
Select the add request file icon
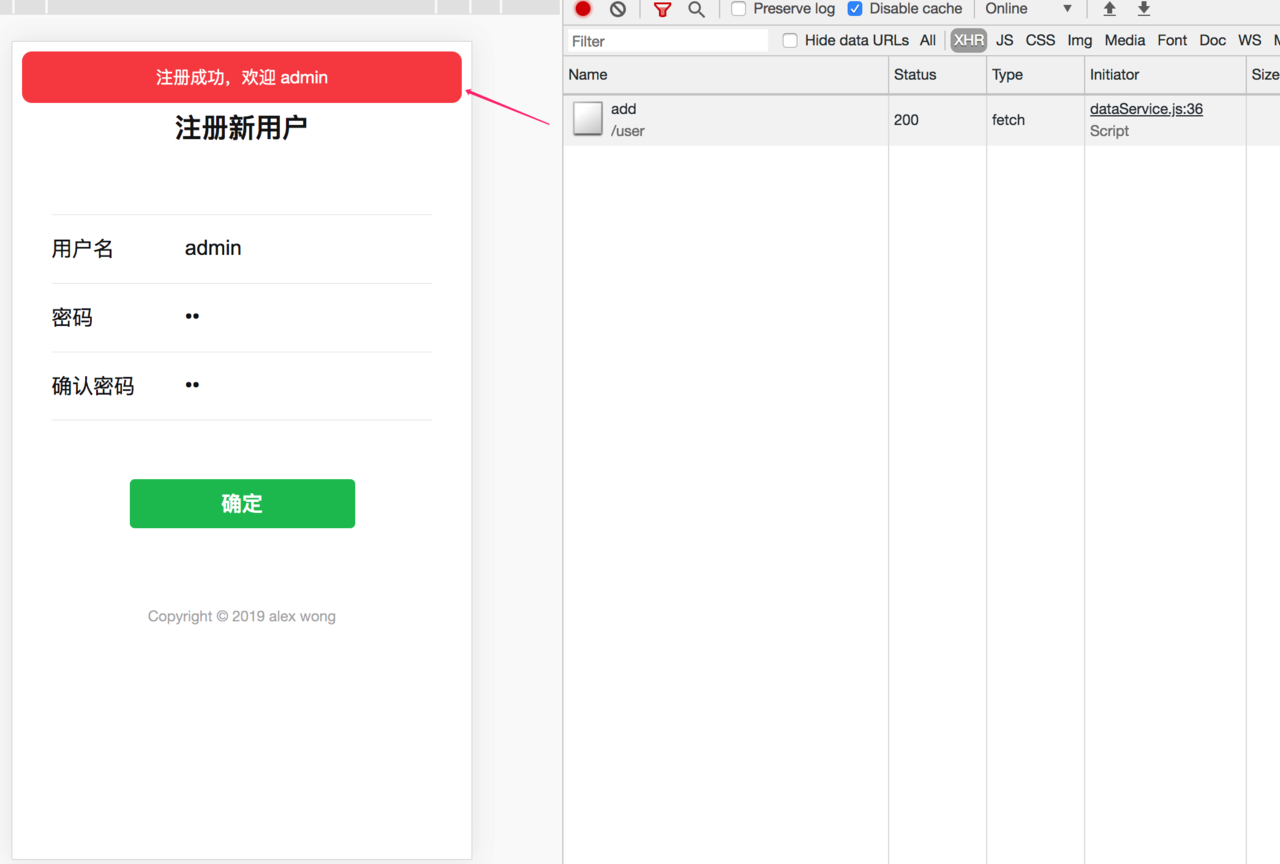(588, 119)
